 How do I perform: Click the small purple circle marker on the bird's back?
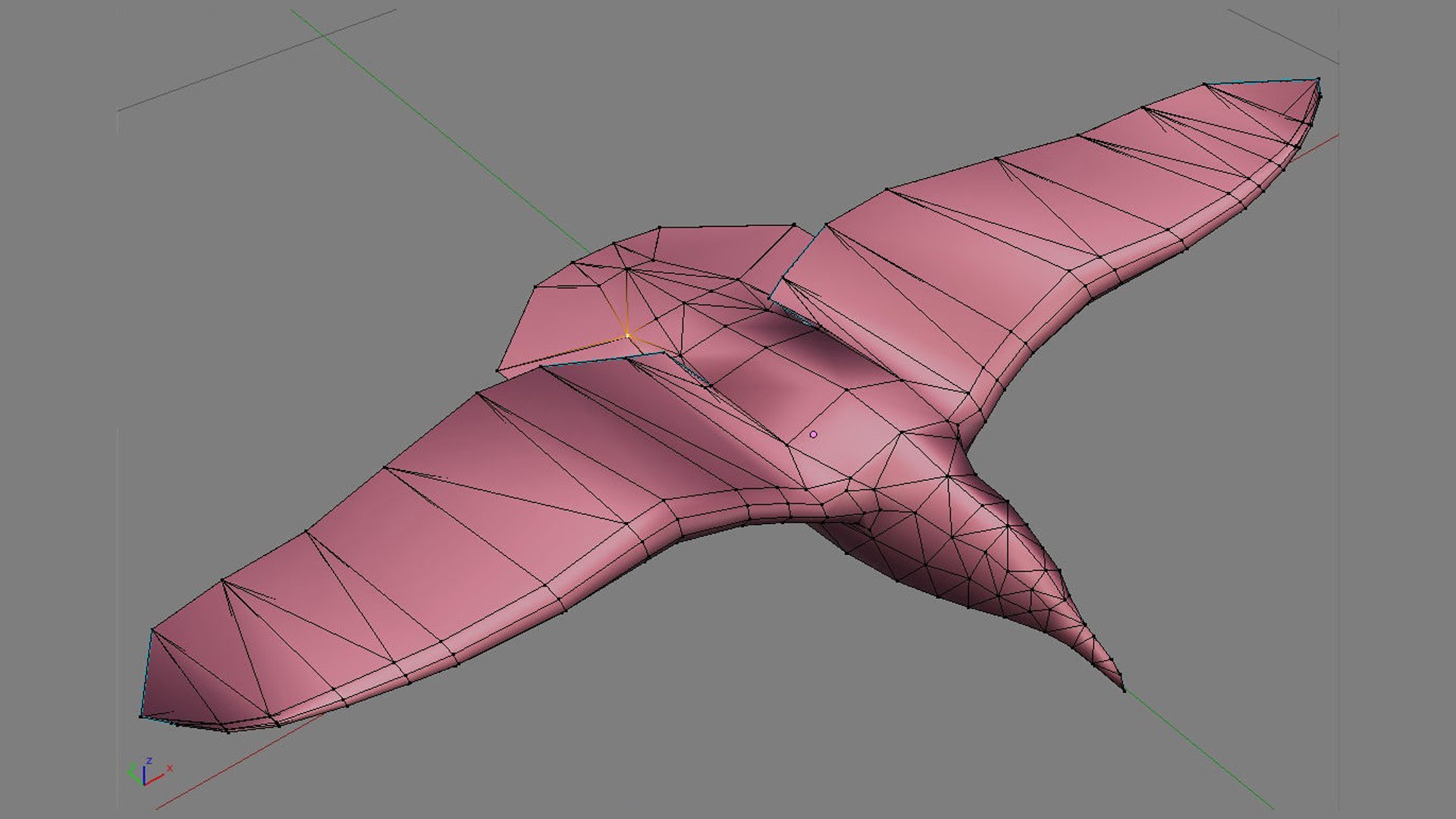click(x=813, y=435)
